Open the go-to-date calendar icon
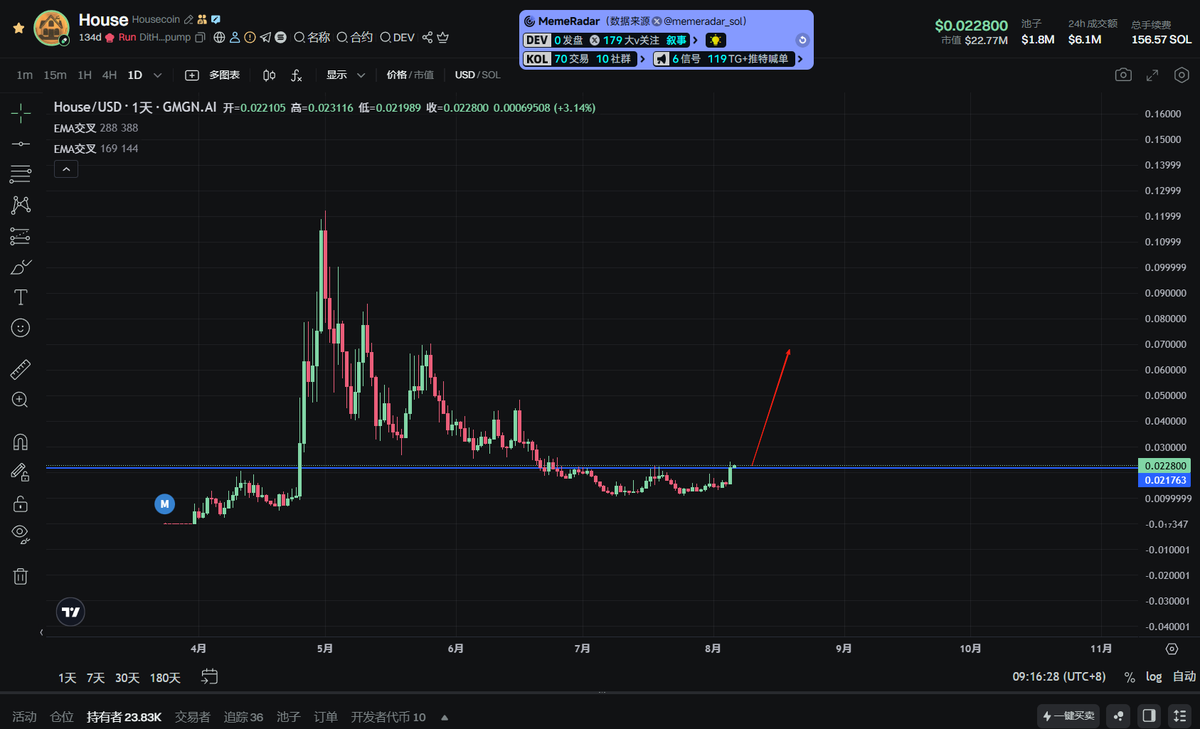Image resolution: width=1200 pixels, height=729 pixels. coord(209,677)
